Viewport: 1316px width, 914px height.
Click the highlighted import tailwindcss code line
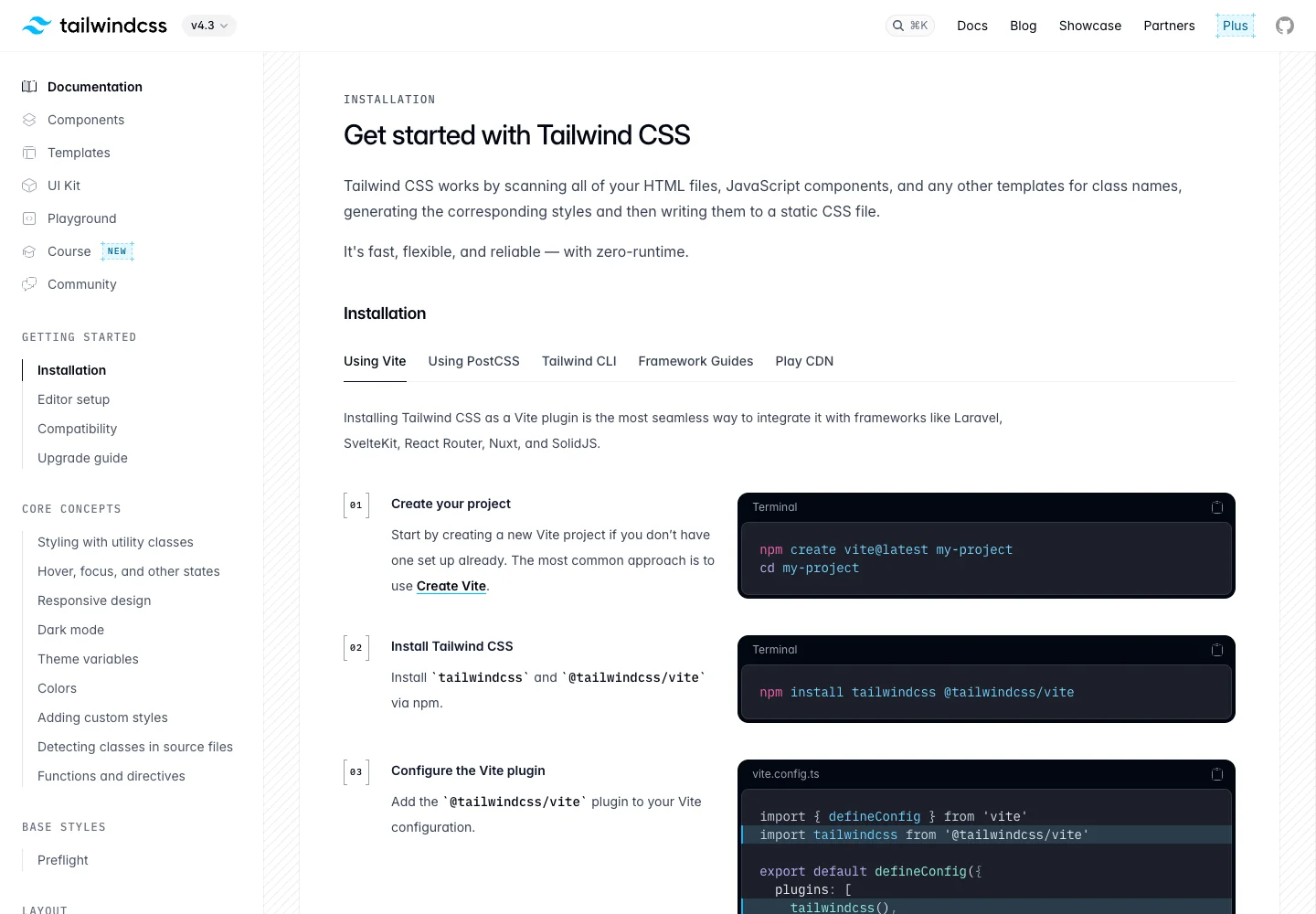pos(986,834)
